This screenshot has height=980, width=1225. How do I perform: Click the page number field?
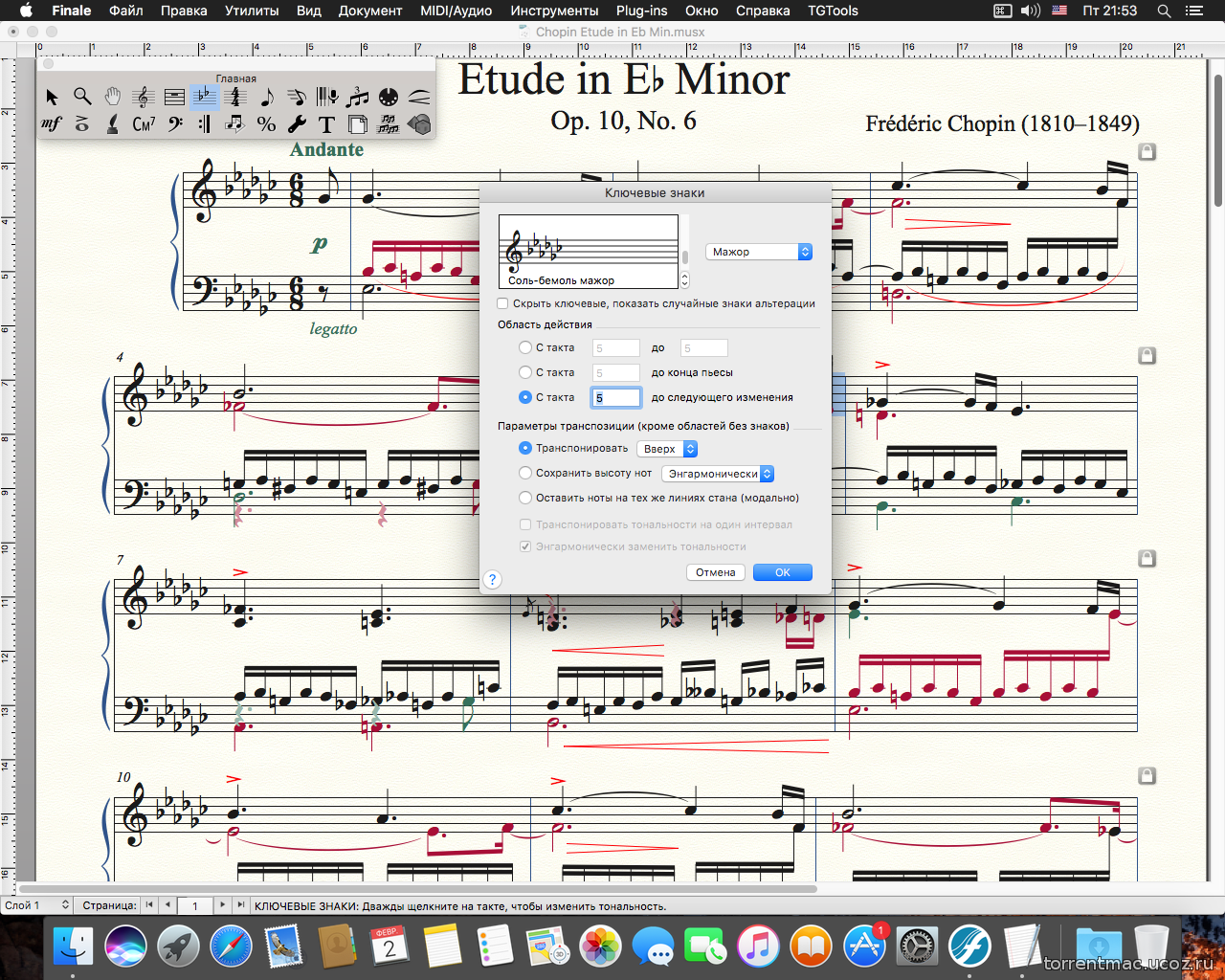tap(195, 905)
